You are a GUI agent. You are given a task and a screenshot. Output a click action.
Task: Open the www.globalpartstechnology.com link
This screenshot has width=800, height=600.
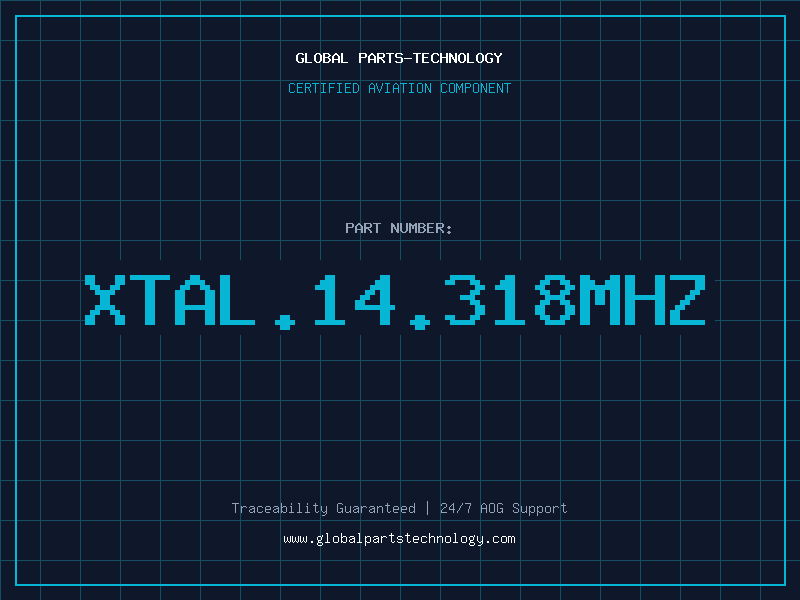pos(399,539)
